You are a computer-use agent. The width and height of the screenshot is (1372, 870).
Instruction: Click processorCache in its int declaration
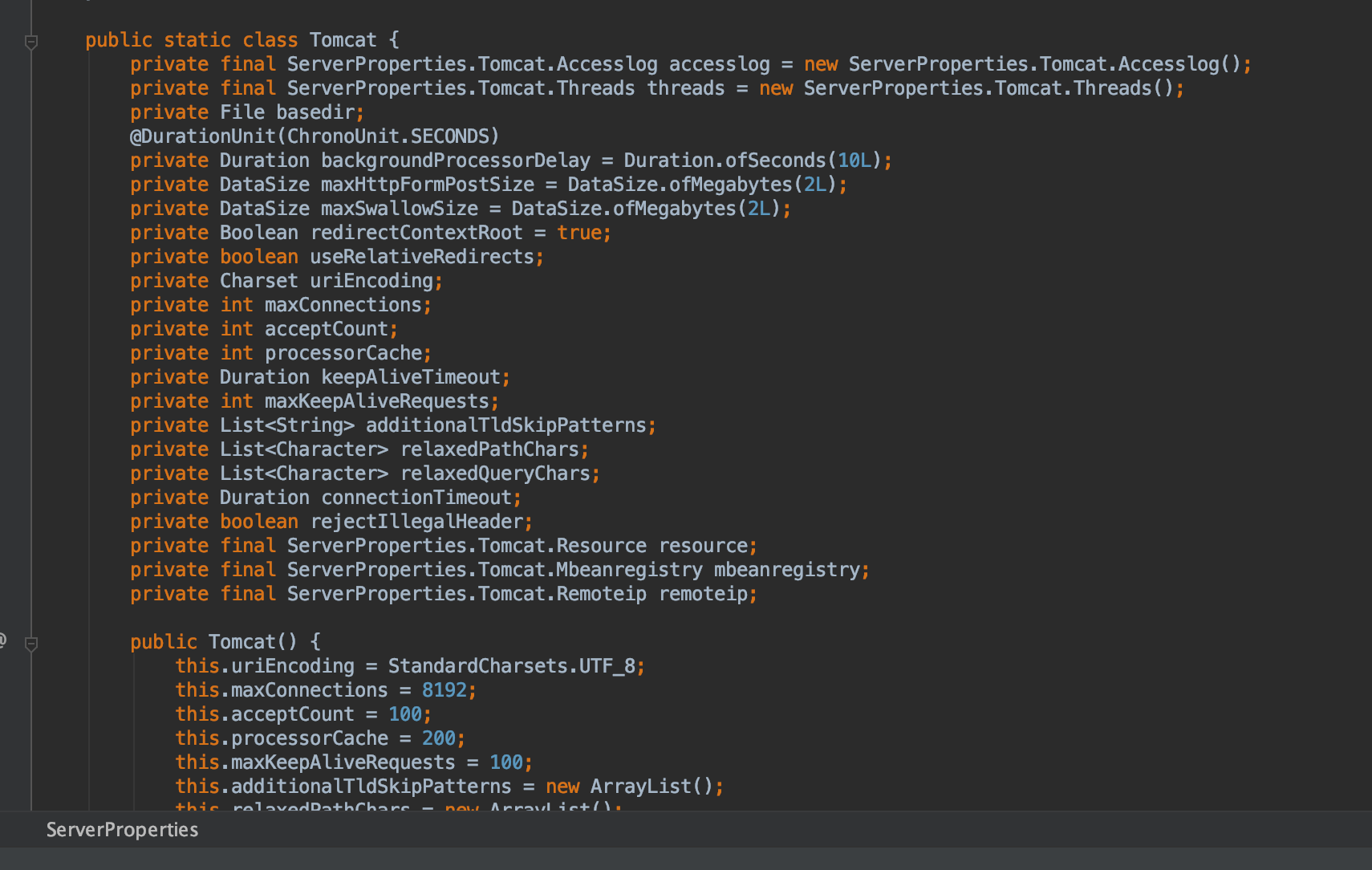[x=343, y=353]
